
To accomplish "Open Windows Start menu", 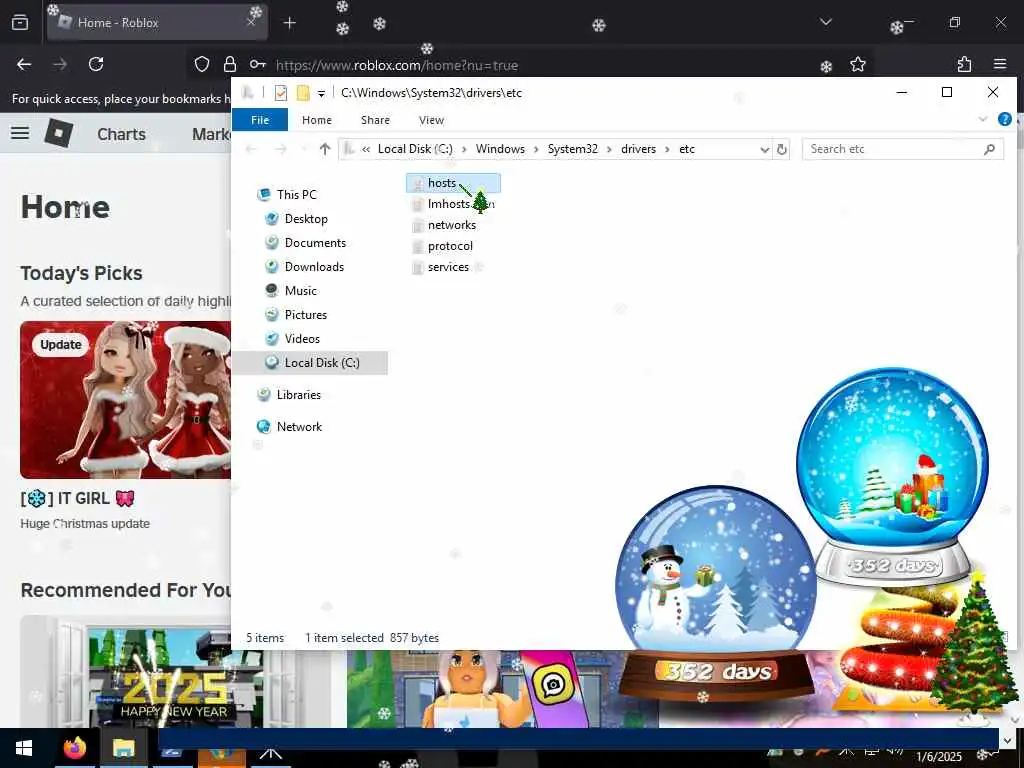I will tap(24, 748).
